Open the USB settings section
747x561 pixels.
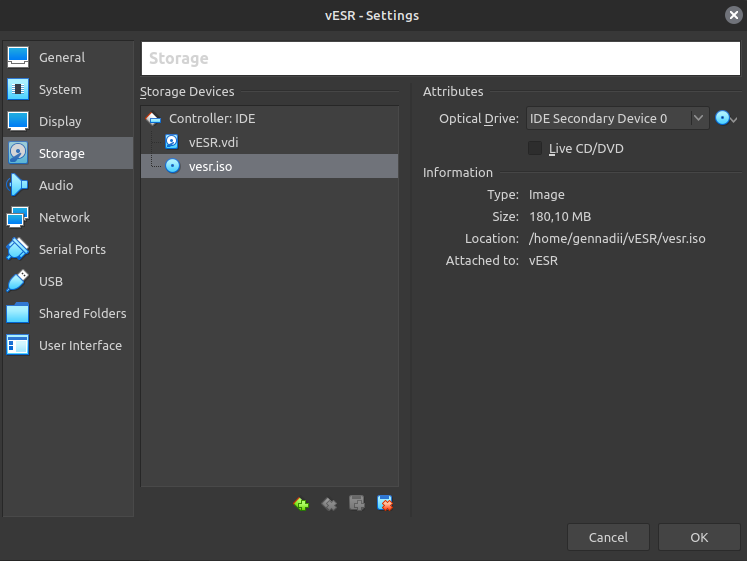51,282
